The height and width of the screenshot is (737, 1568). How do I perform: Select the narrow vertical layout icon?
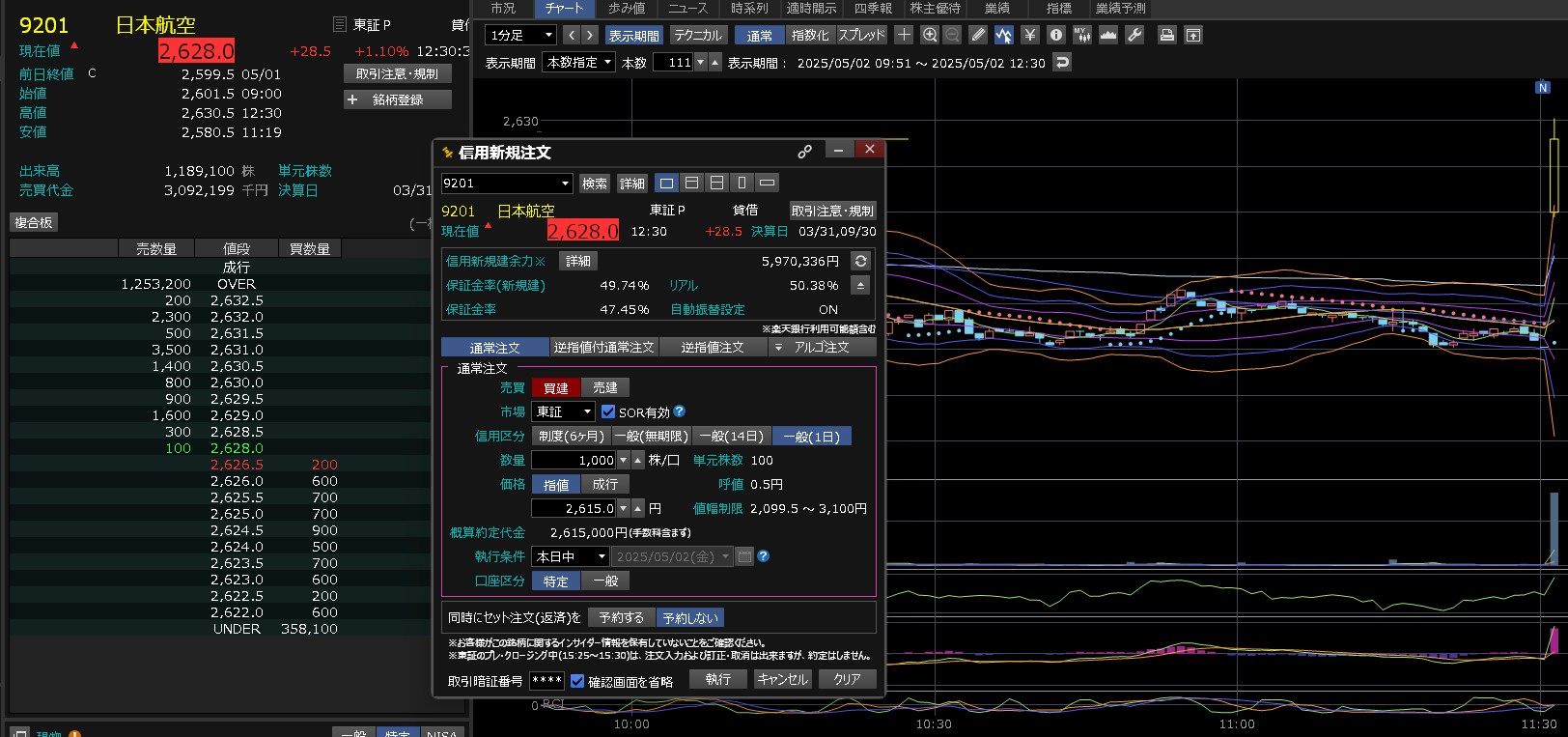point(742,183)
